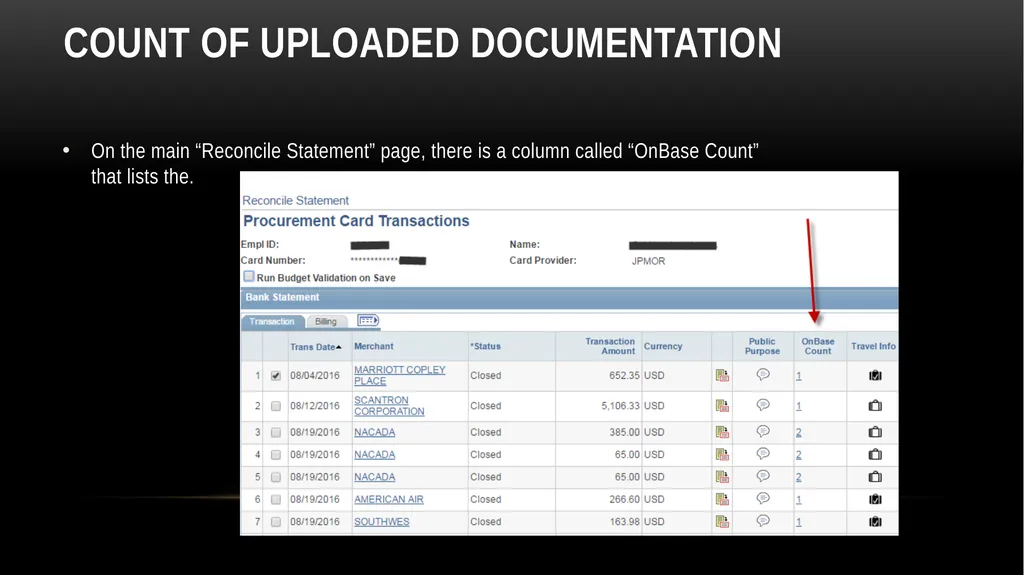Open distribution icon for Southwes row
This screenshot has height=575, width=1024.
tap(722, 521)
